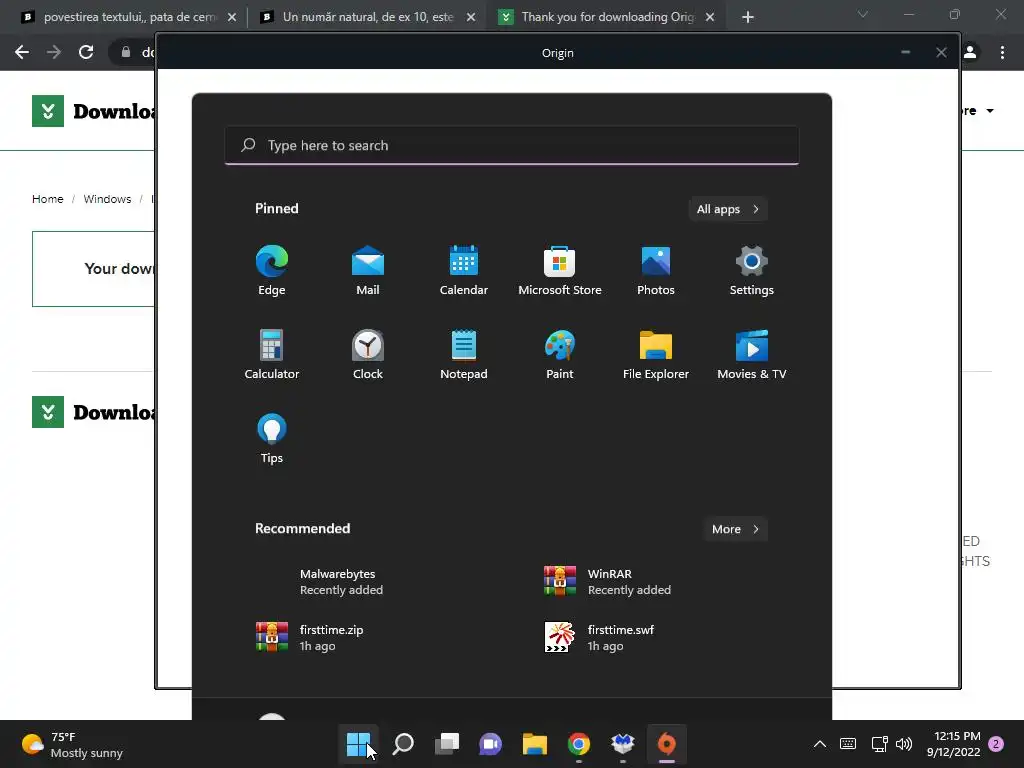Viewport: 1024px width, 768px height.
Task: Open volume control tray icon
Action: 904,744
